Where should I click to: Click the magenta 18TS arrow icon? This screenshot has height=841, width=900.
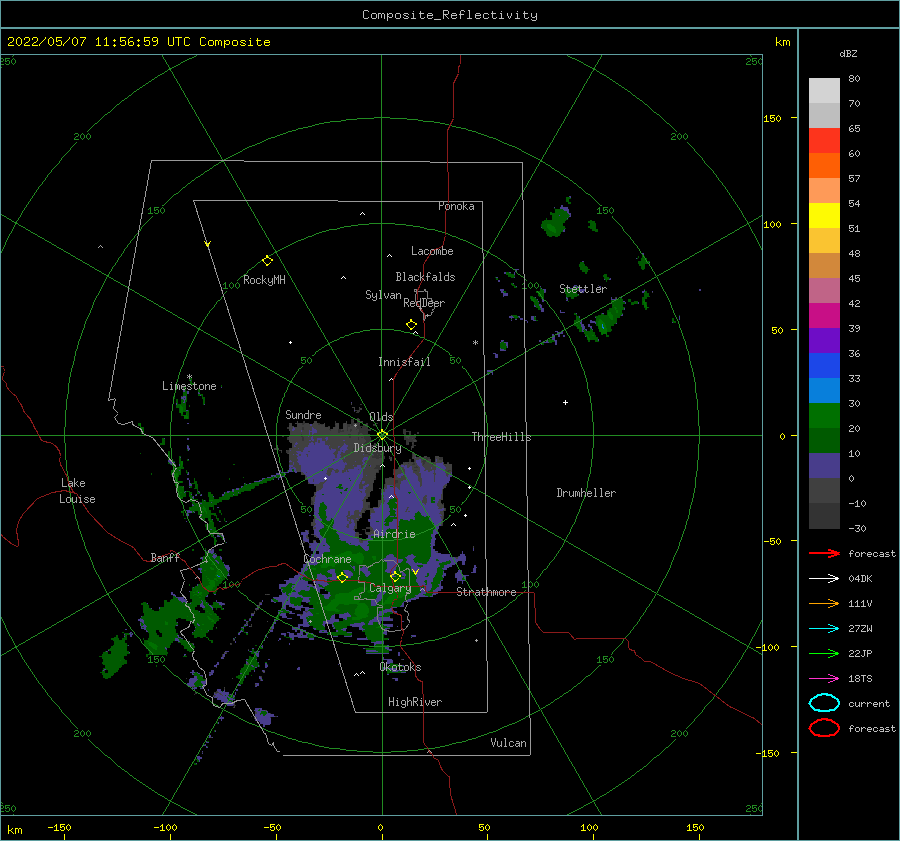point(824,679)
